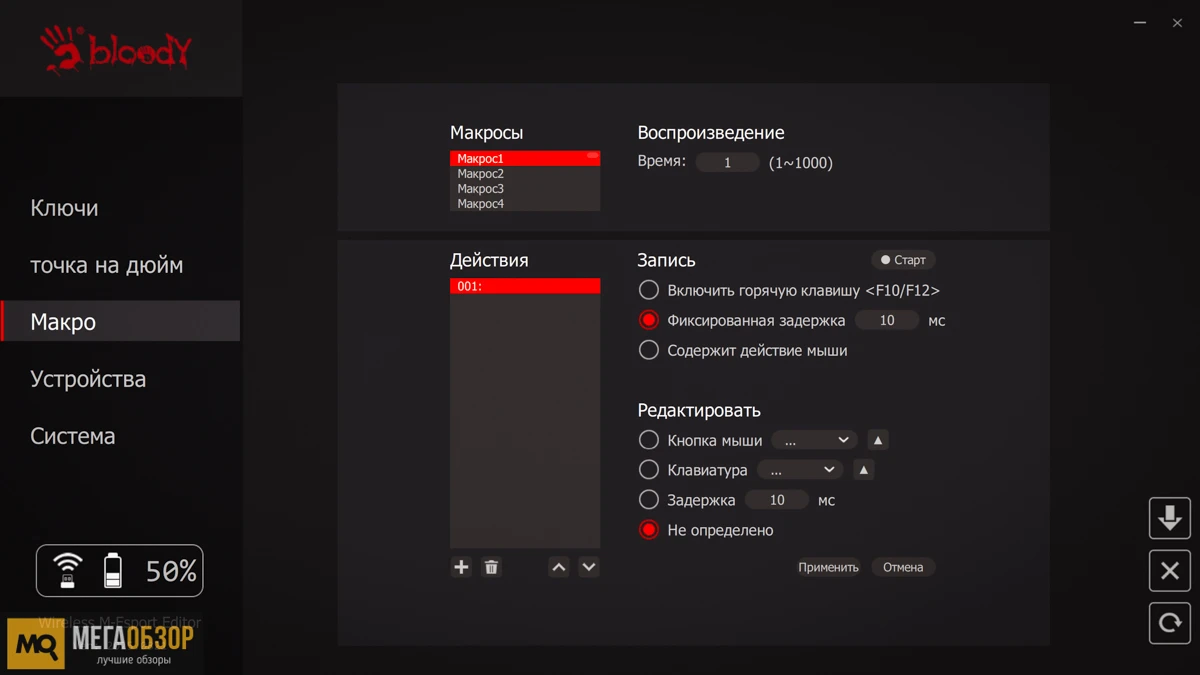Start recording with the Старт button
Viewport: 1200px width, 675px height.
coord(902,259)
